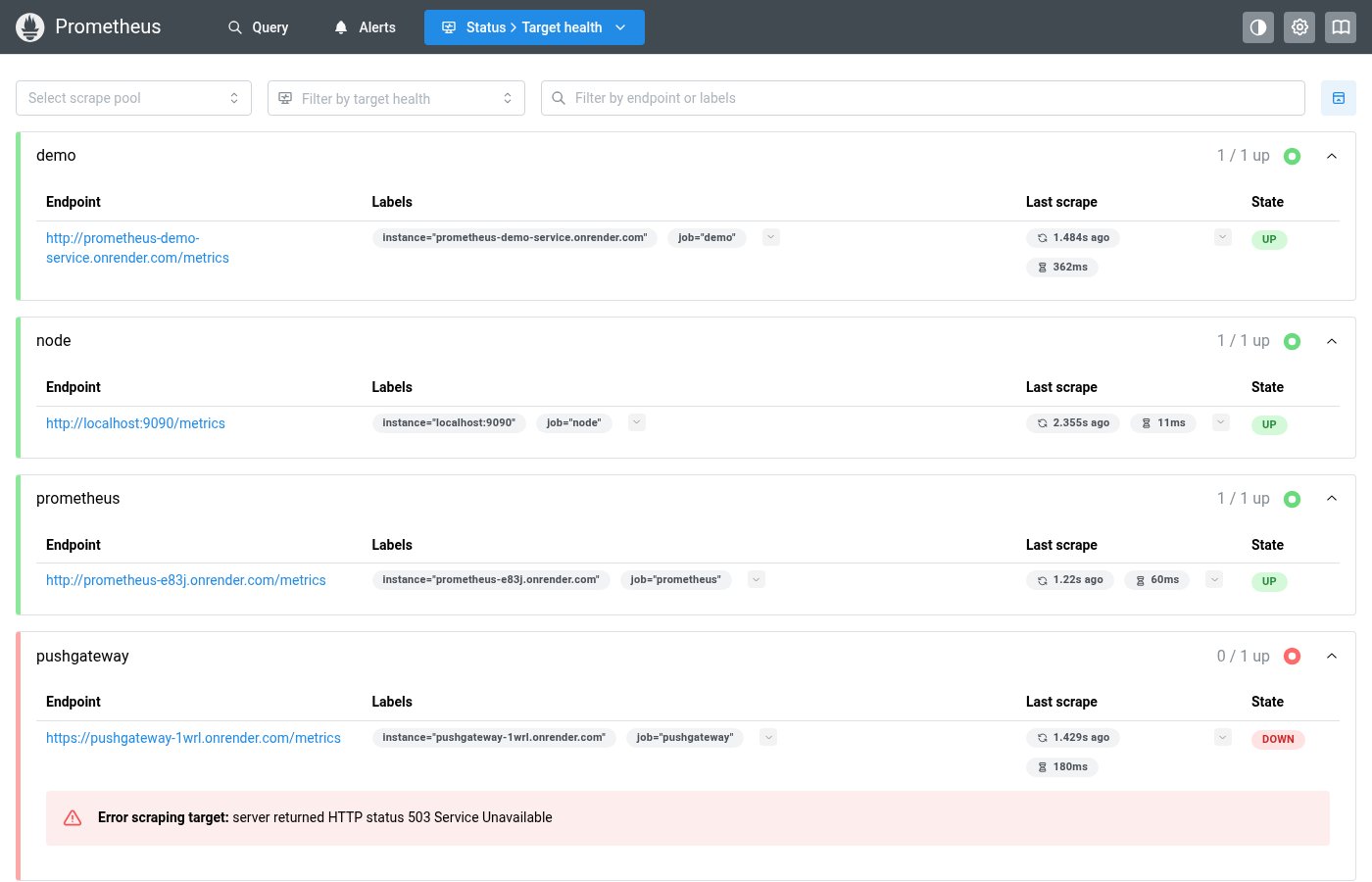
Task: Click the 362ms scrape duration badge
Action: 1062,267
